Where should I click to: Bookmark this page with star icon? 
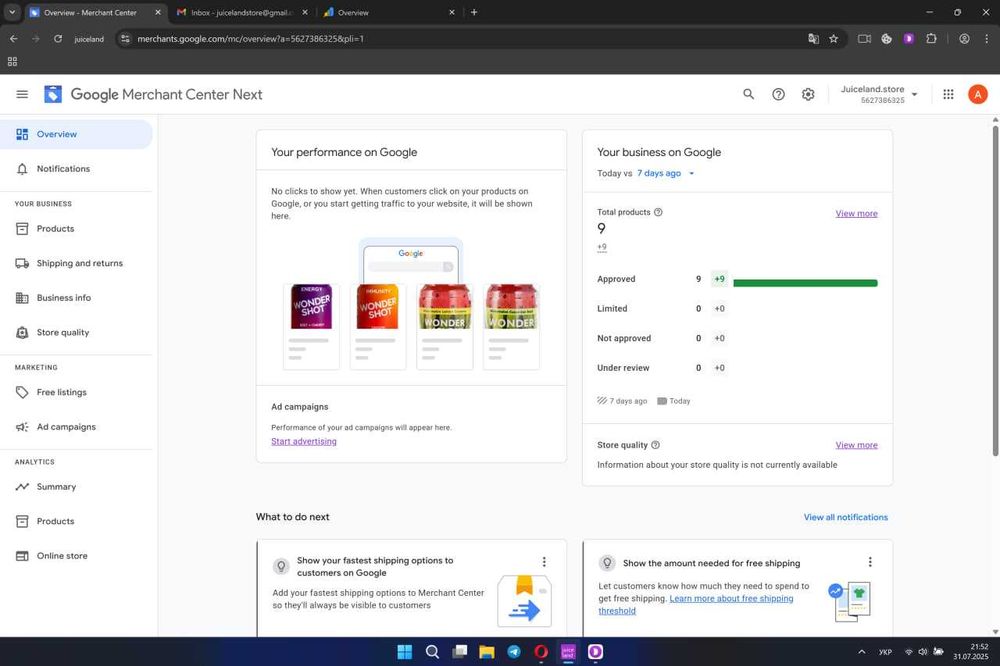(834, 39)
